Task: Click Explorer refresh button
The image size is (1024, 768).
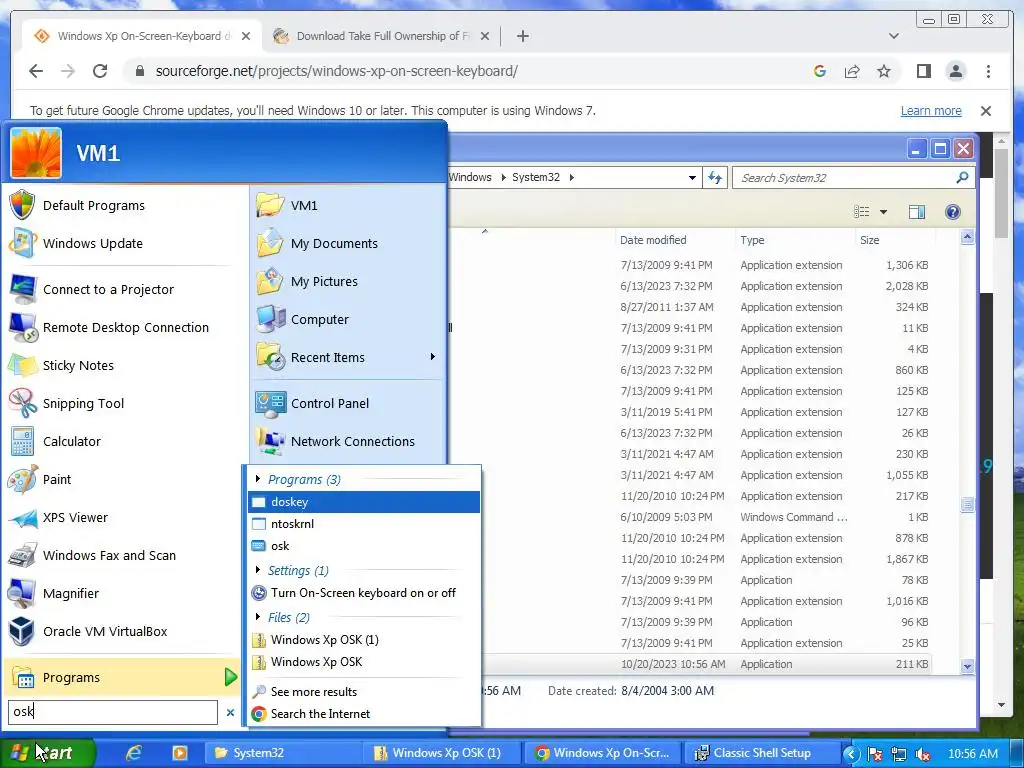Action: pos(715,178)
